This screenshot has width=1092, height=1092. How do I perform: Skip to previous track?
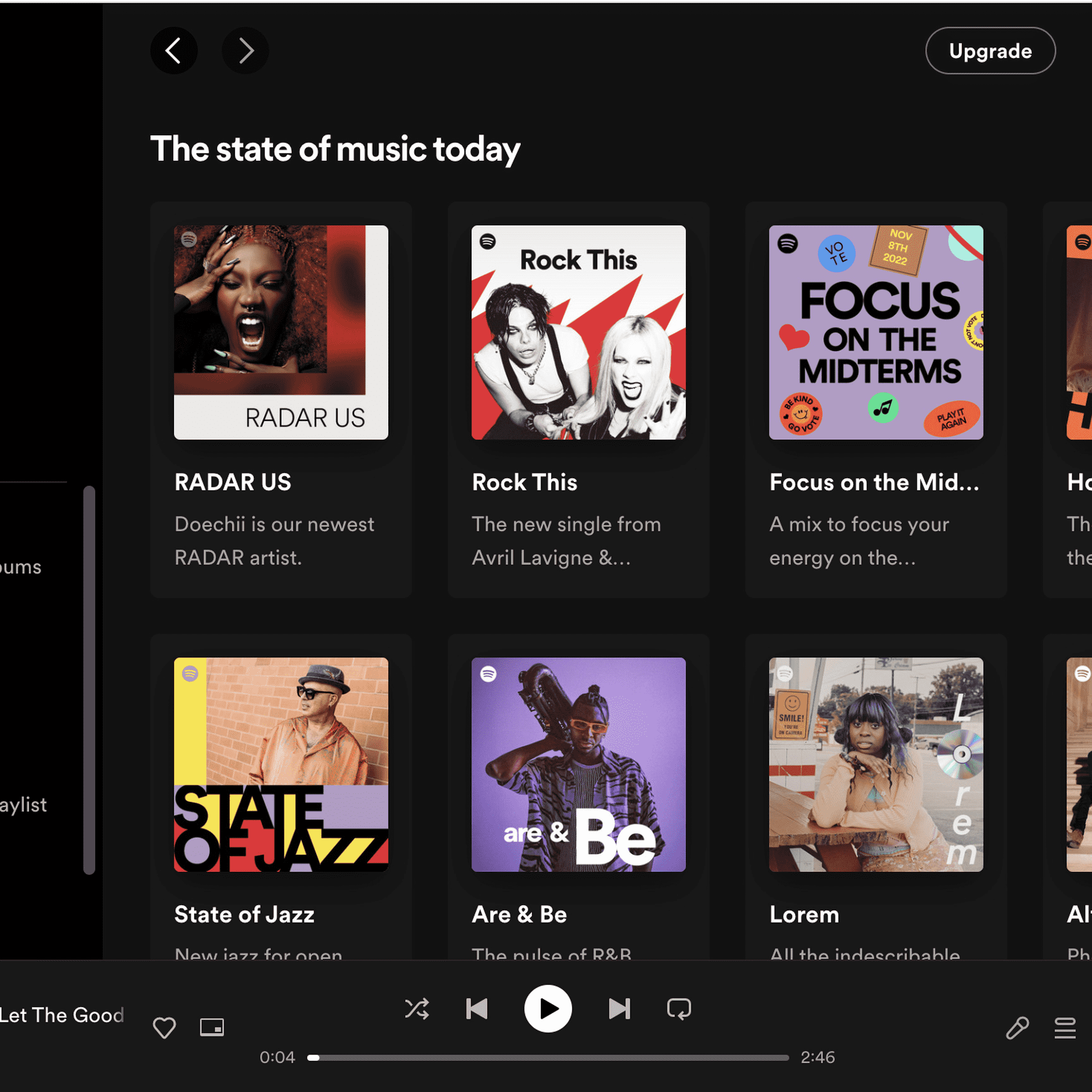(x=476, y=1009)
